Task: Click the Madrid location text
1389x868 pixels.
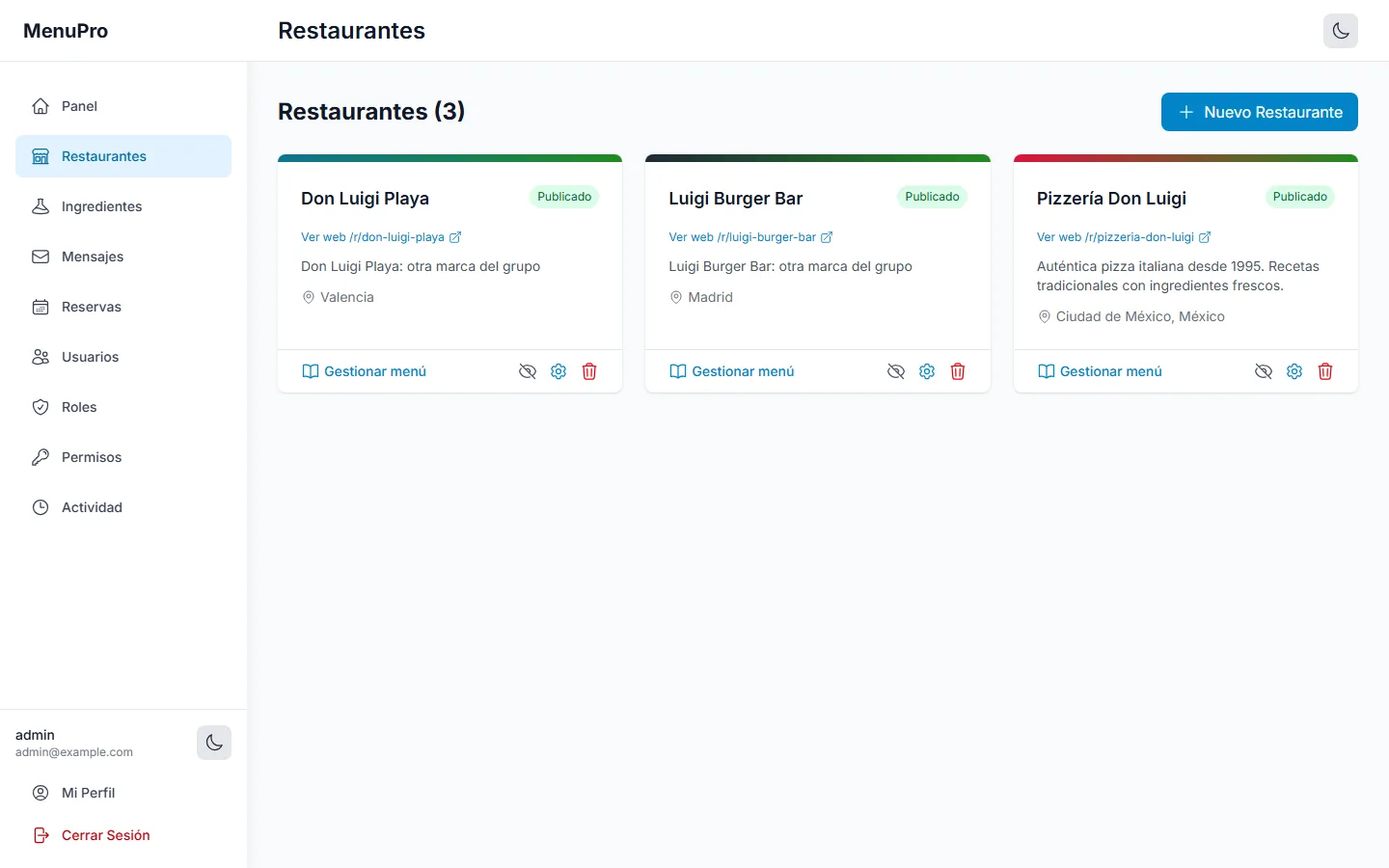Action: click(x=711, y=297)
